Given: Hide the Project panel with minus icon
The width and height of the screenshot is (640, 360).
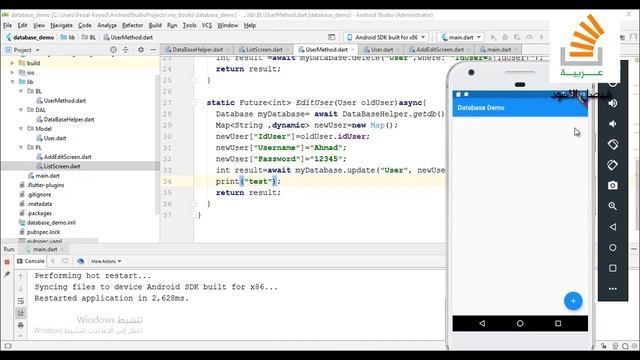Looking at the screenshot, I should coord(153,50).
